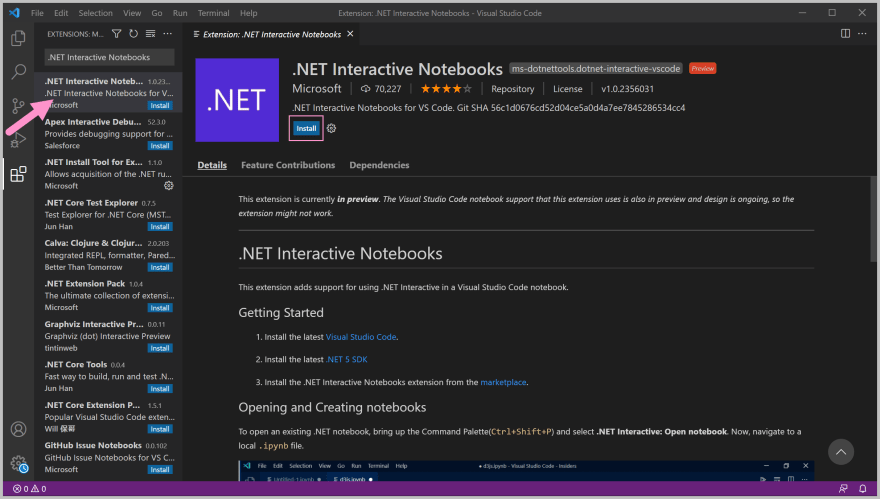The height and width of the screenshot is (499, 880).
Task: Switch to the Dependencies tab
Action: [379, 165]
